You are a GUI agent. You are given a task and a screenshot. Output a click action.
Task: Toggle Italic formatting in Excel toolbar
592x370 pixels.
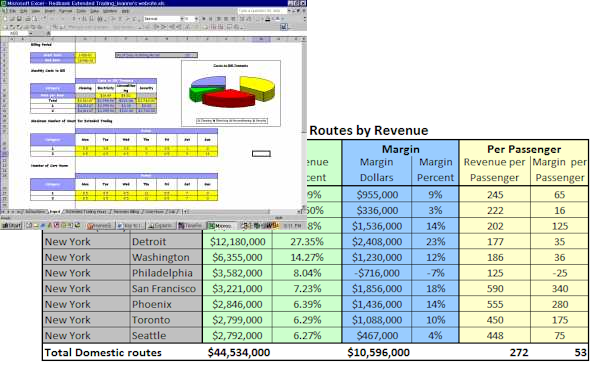(x=211, y=18)
